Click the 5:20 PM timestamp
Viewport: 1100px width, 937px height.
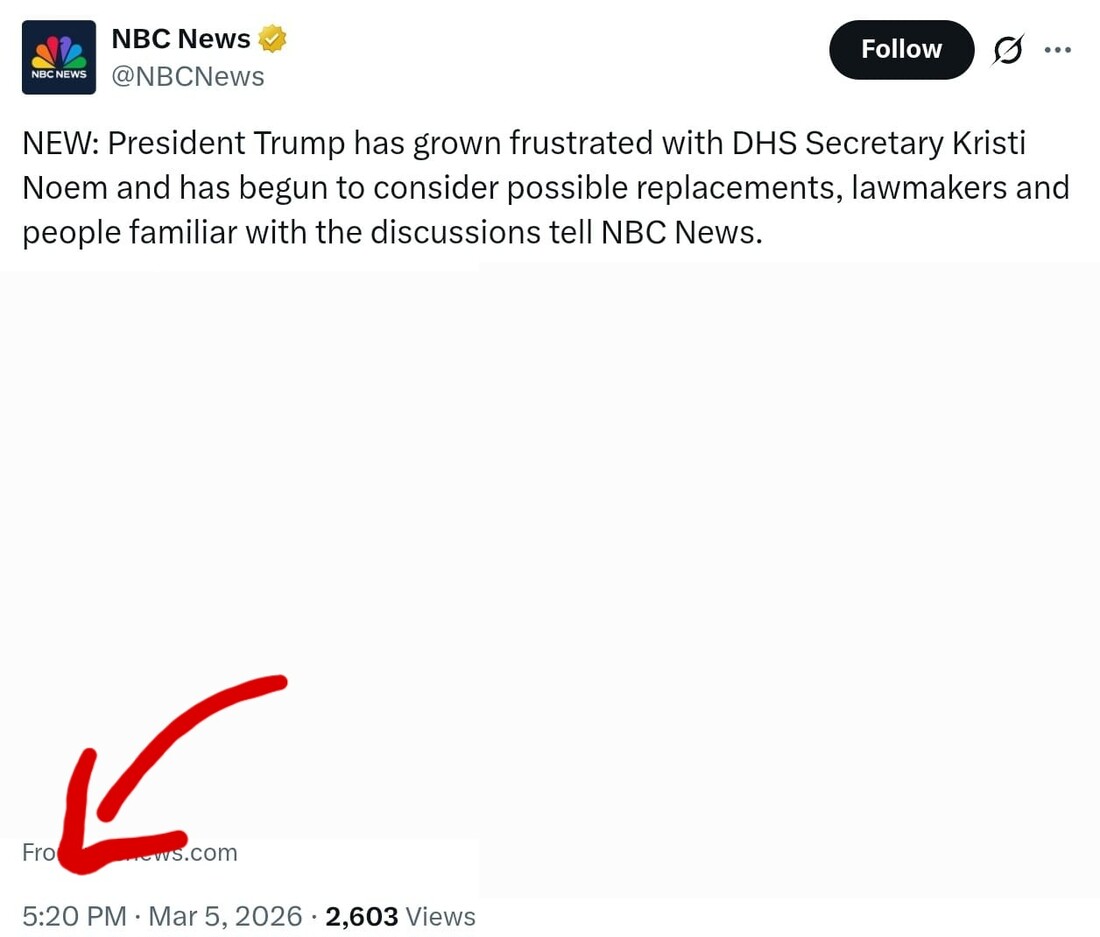(x=74, y=916)
